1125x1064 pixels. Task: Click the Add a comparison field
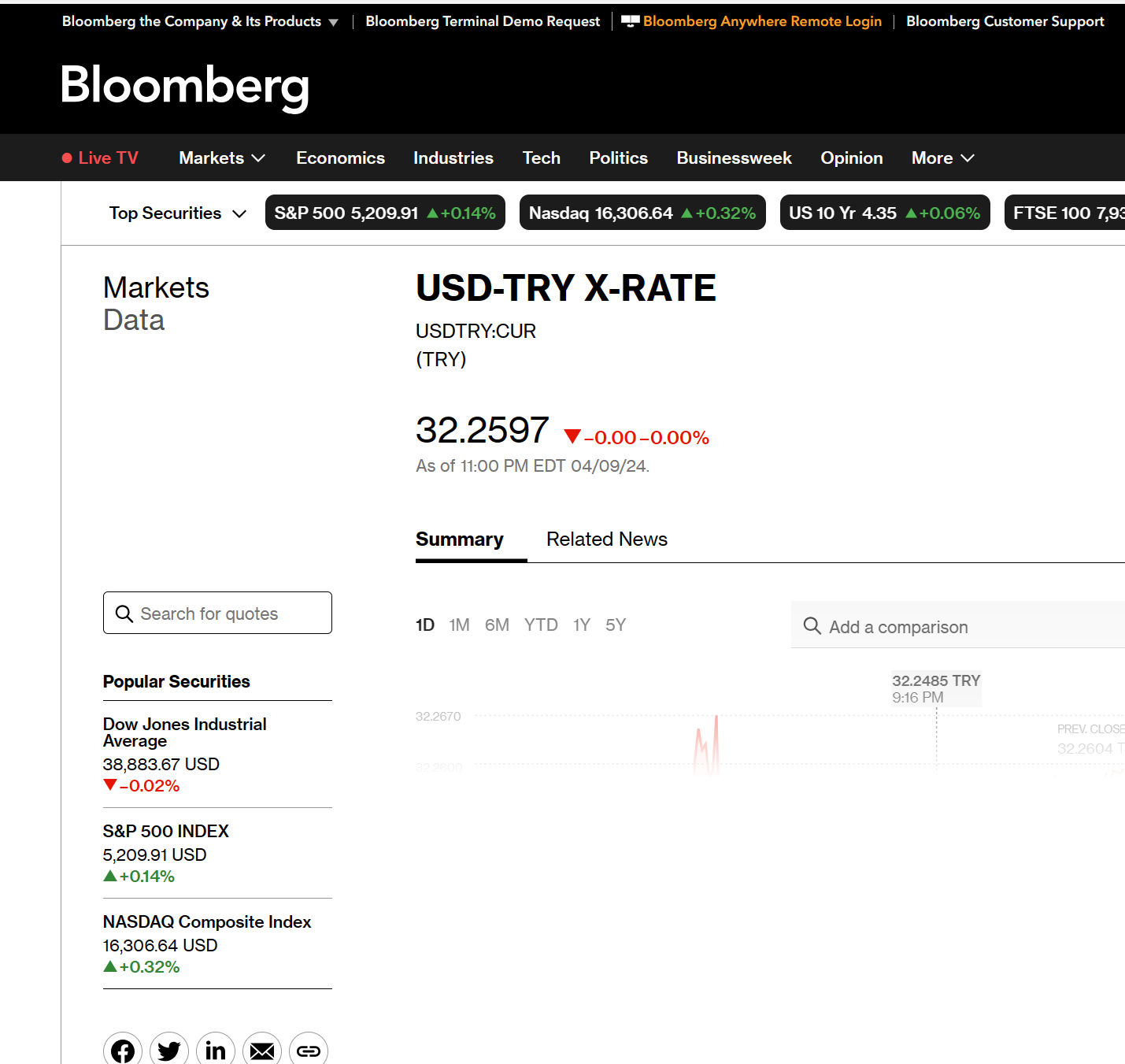[958, 625]
